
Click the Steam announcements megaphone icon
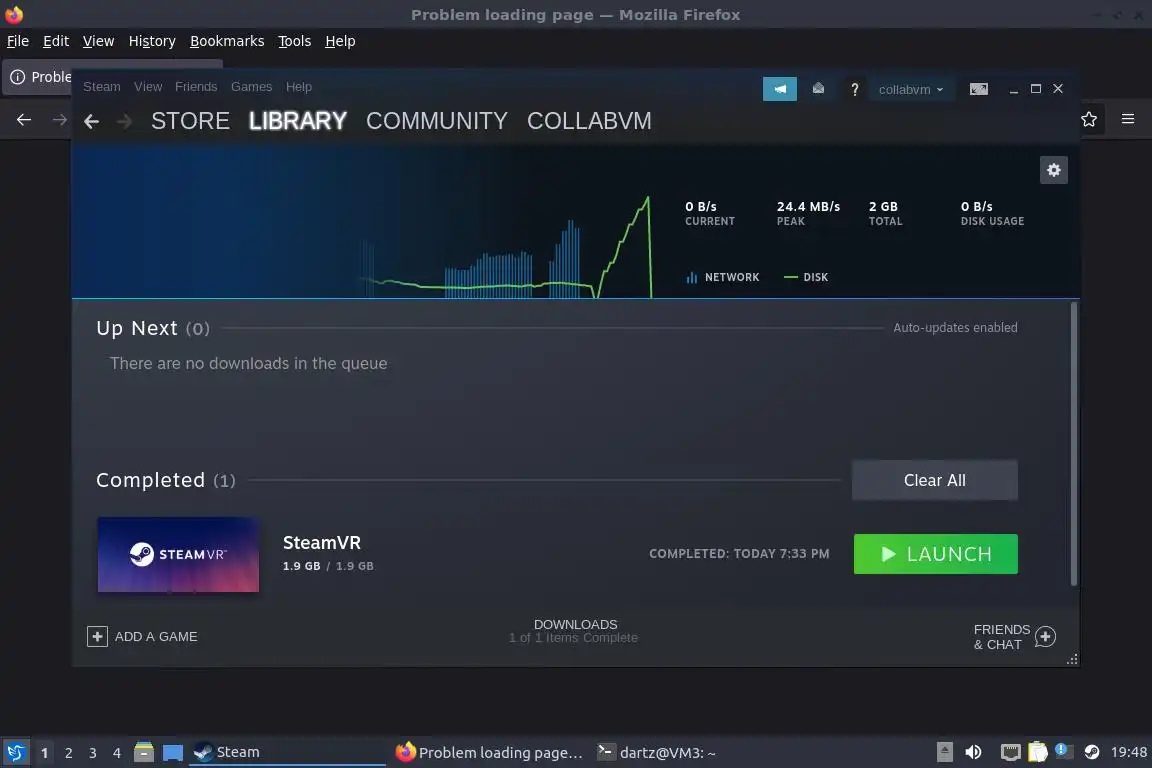click(x=780, y=89)
